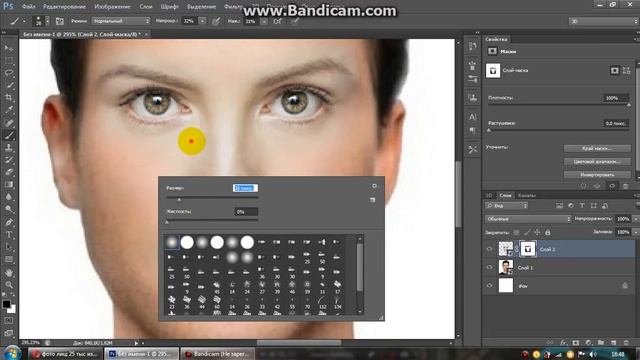Hide the Слой 1 layer
This screenshot has height=360, width=640.
(489, 267)
